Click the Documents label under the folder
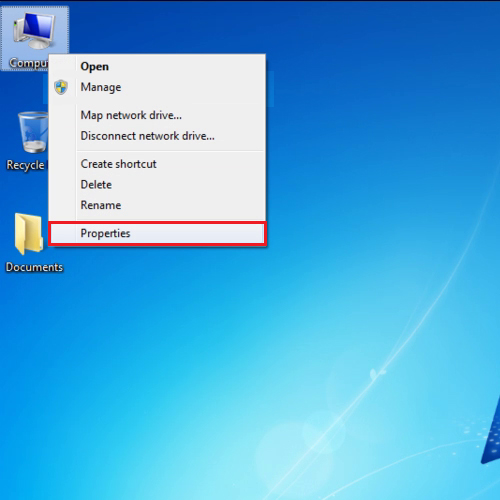Viewport: 500px width, 500px height. point(34,267)
